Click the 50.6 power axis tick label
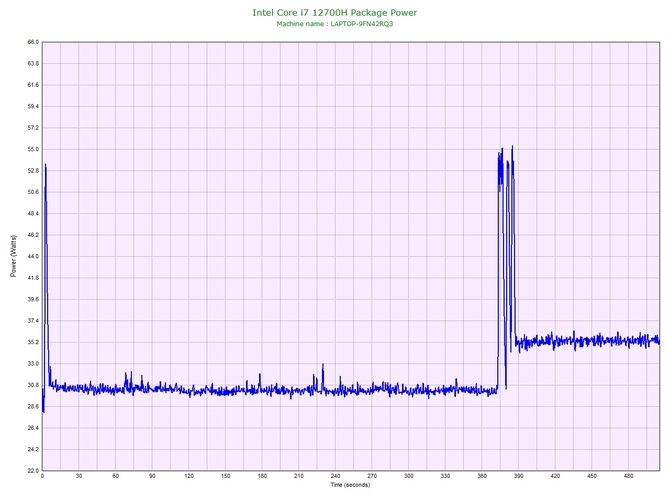 [33, 192]
